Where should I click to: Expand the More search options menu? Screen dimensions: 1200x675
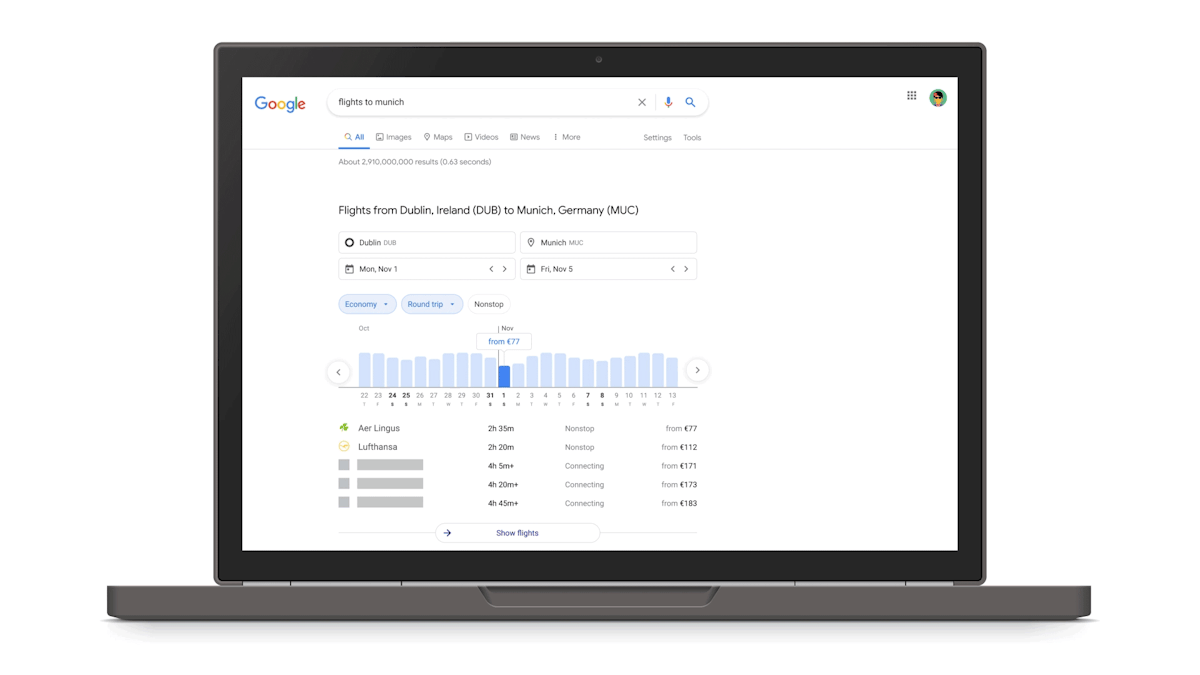tap(567, 137)
